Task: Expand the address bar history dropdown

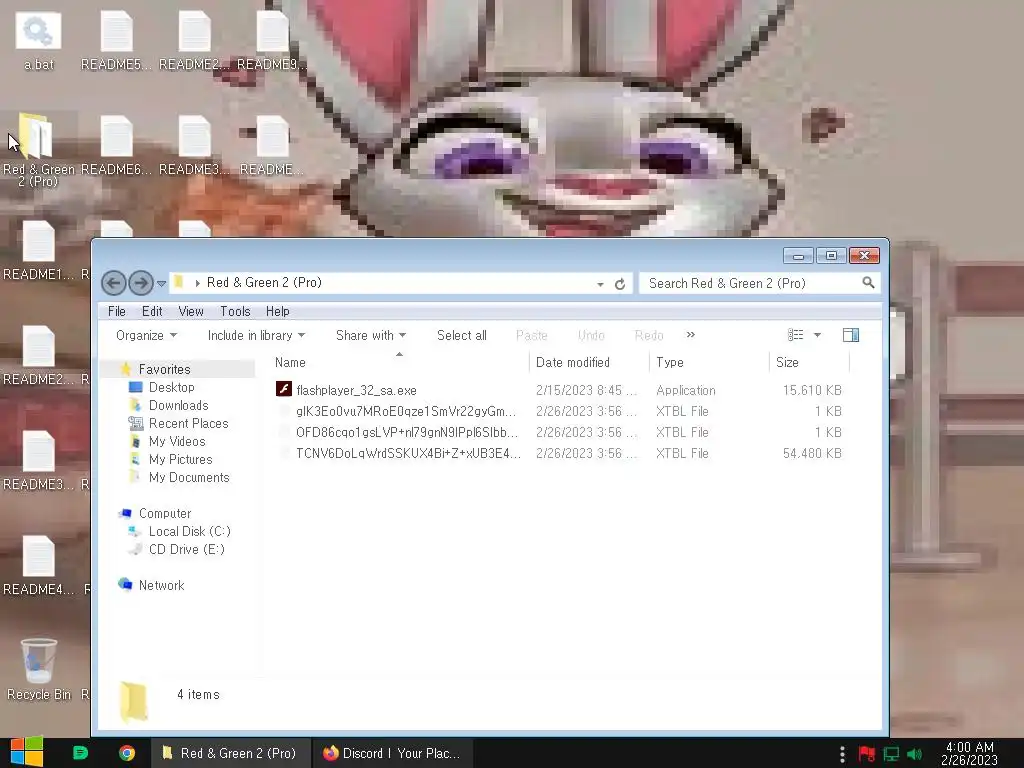Action: (600, 284)
